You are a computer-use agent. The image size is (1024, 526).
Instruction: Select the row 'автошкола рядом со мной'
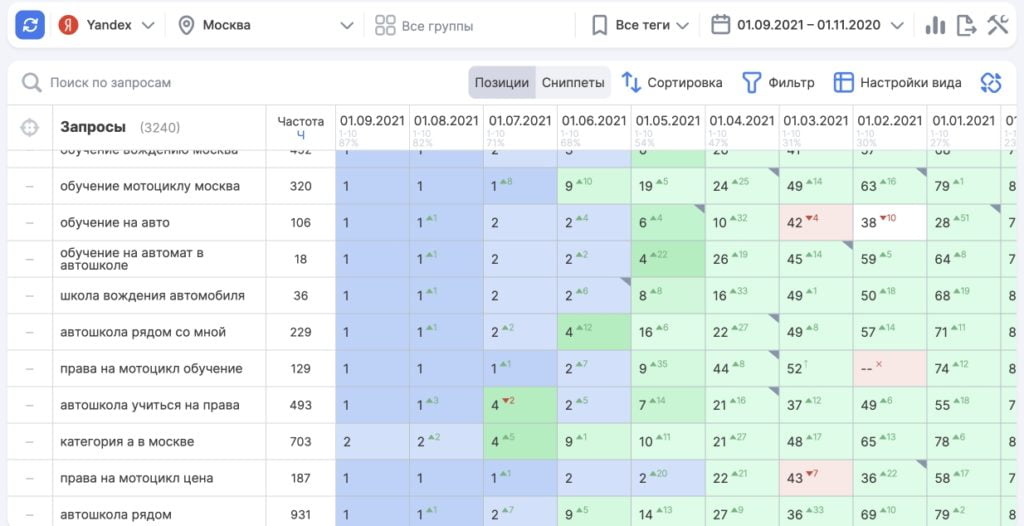point(143,332)
